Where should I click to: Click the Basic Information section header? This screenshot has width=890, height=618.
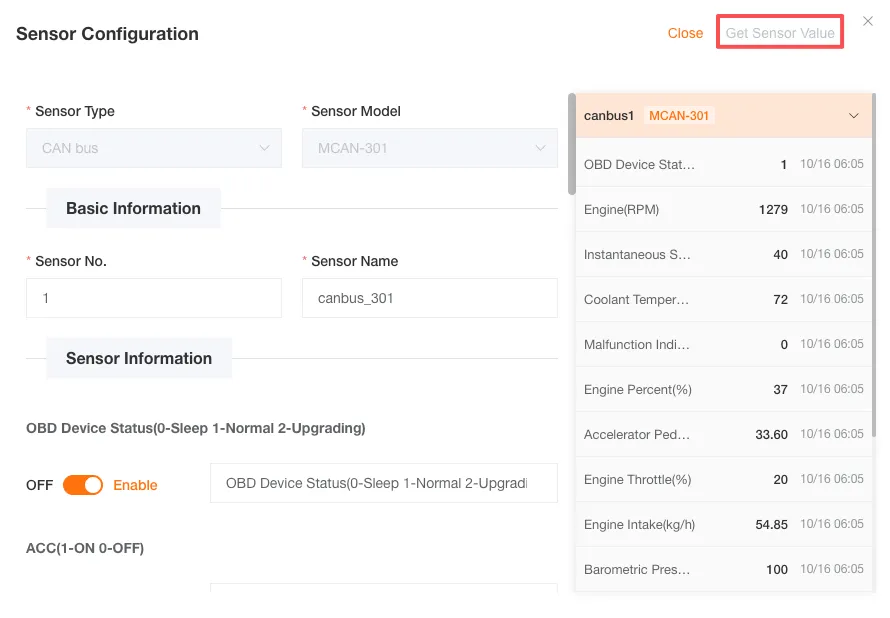tap(133, 208)
